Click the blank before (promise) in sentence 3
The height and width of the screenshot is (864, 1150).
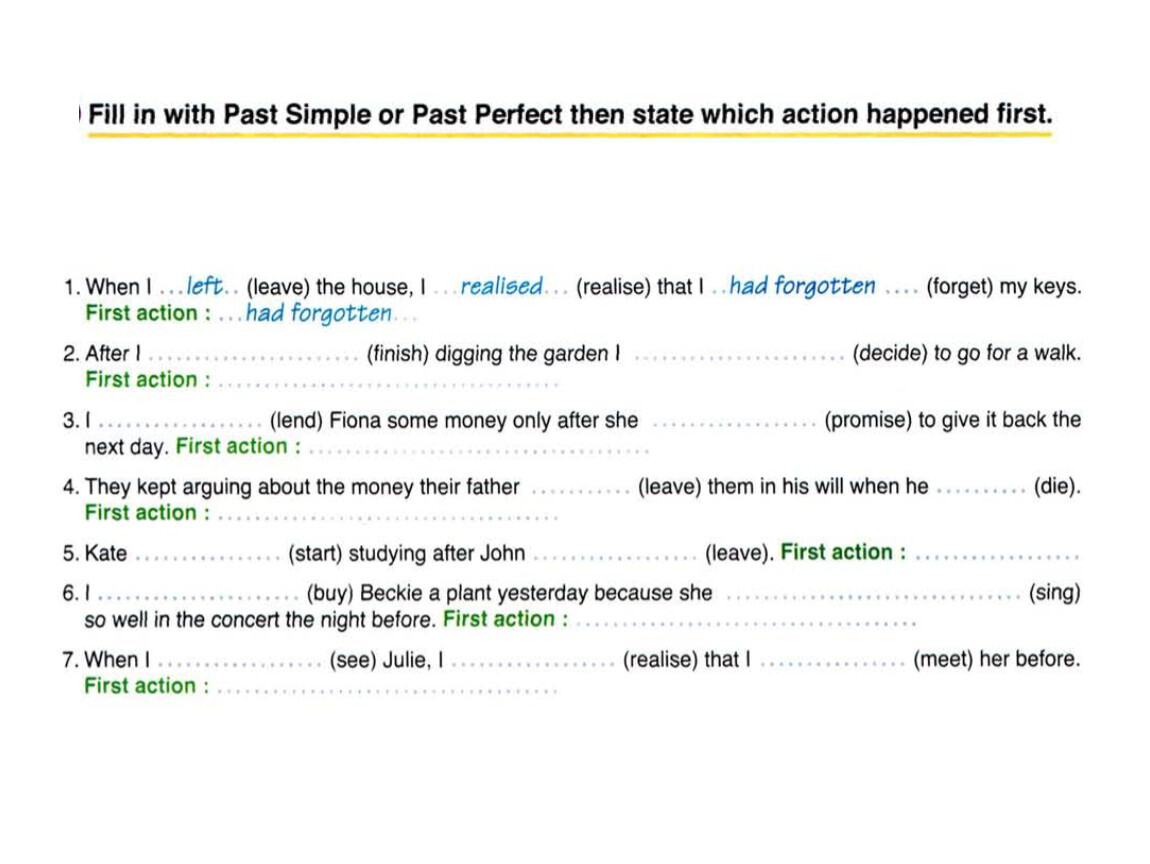[734, 422]
